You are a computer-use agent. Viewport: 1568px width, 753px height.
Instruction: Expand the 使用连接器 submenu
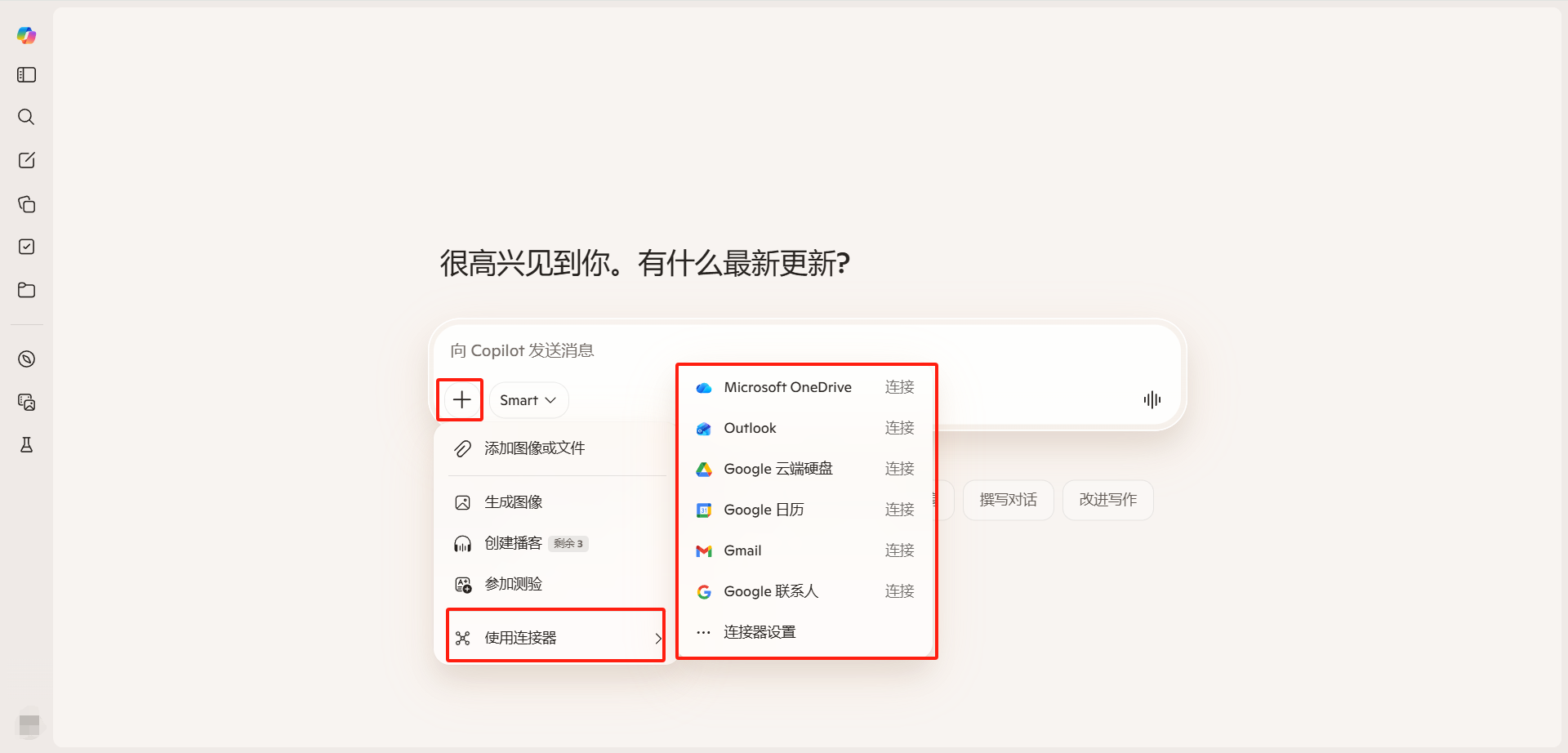click(556, 637)
